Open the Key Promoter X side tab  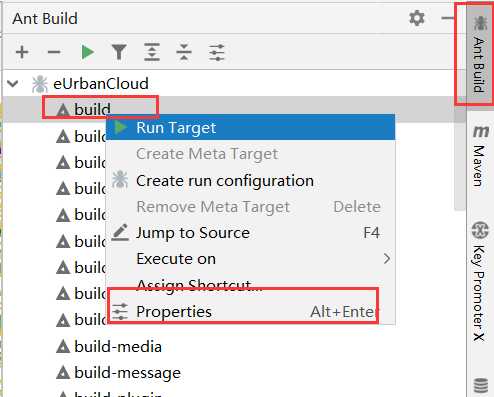(x=480, y=281)
